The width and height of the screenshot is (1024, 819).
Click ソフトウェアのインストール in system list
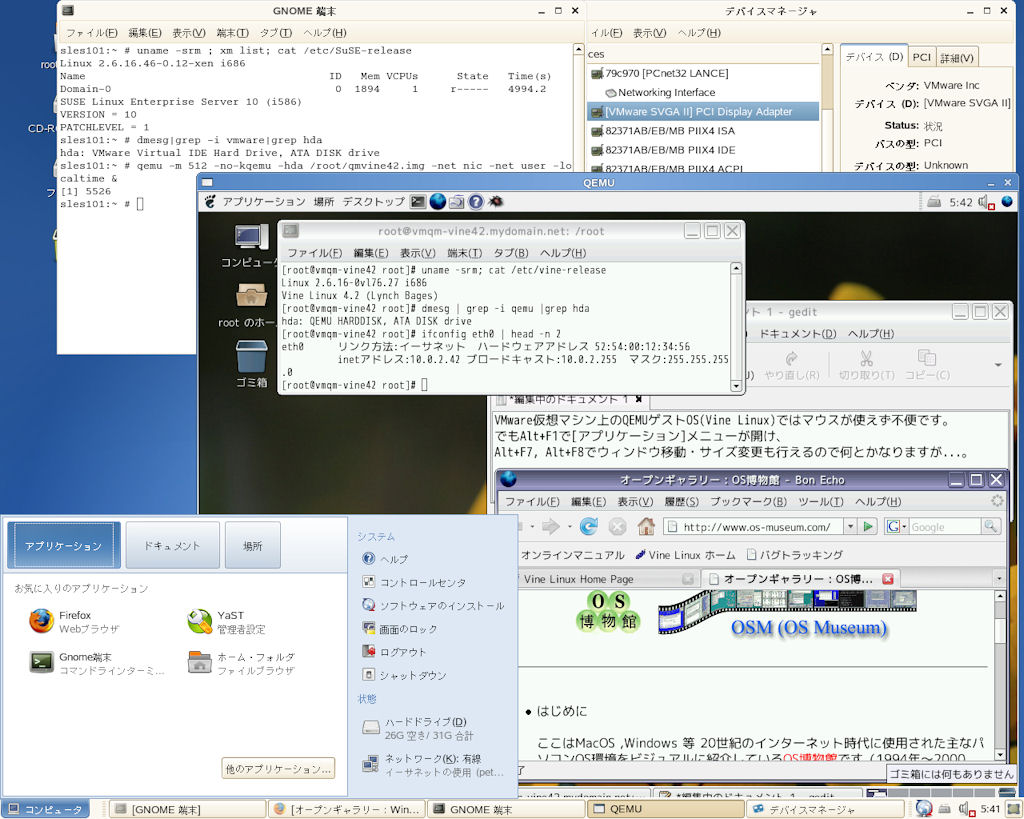click(433, 605)
